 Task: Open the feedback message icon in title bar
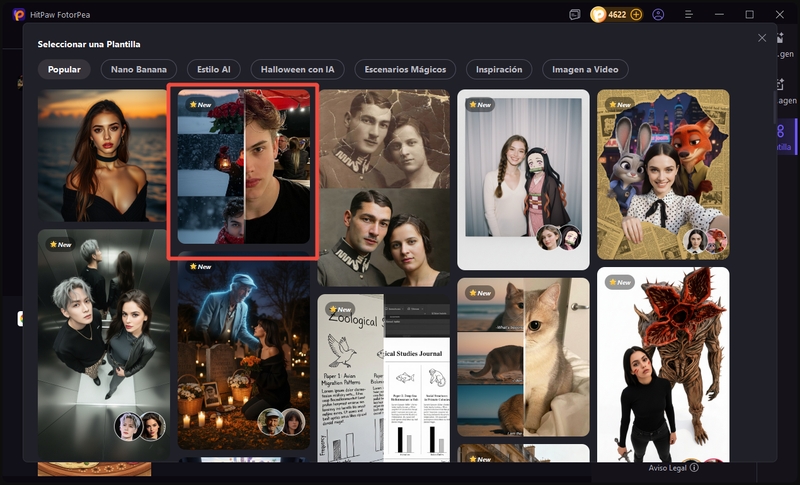point(574,15)
